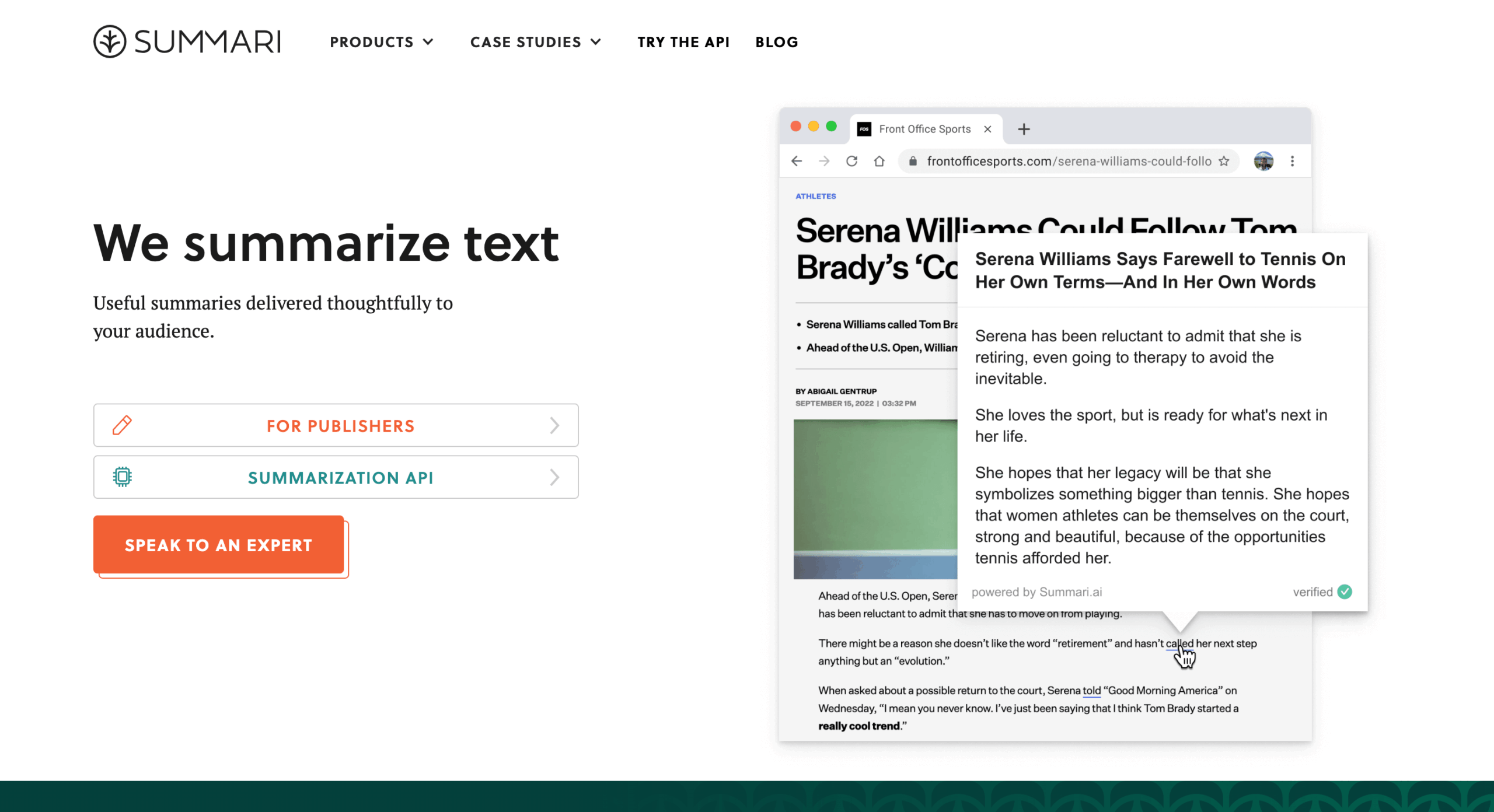Click the address bar padlock icon

913,161
